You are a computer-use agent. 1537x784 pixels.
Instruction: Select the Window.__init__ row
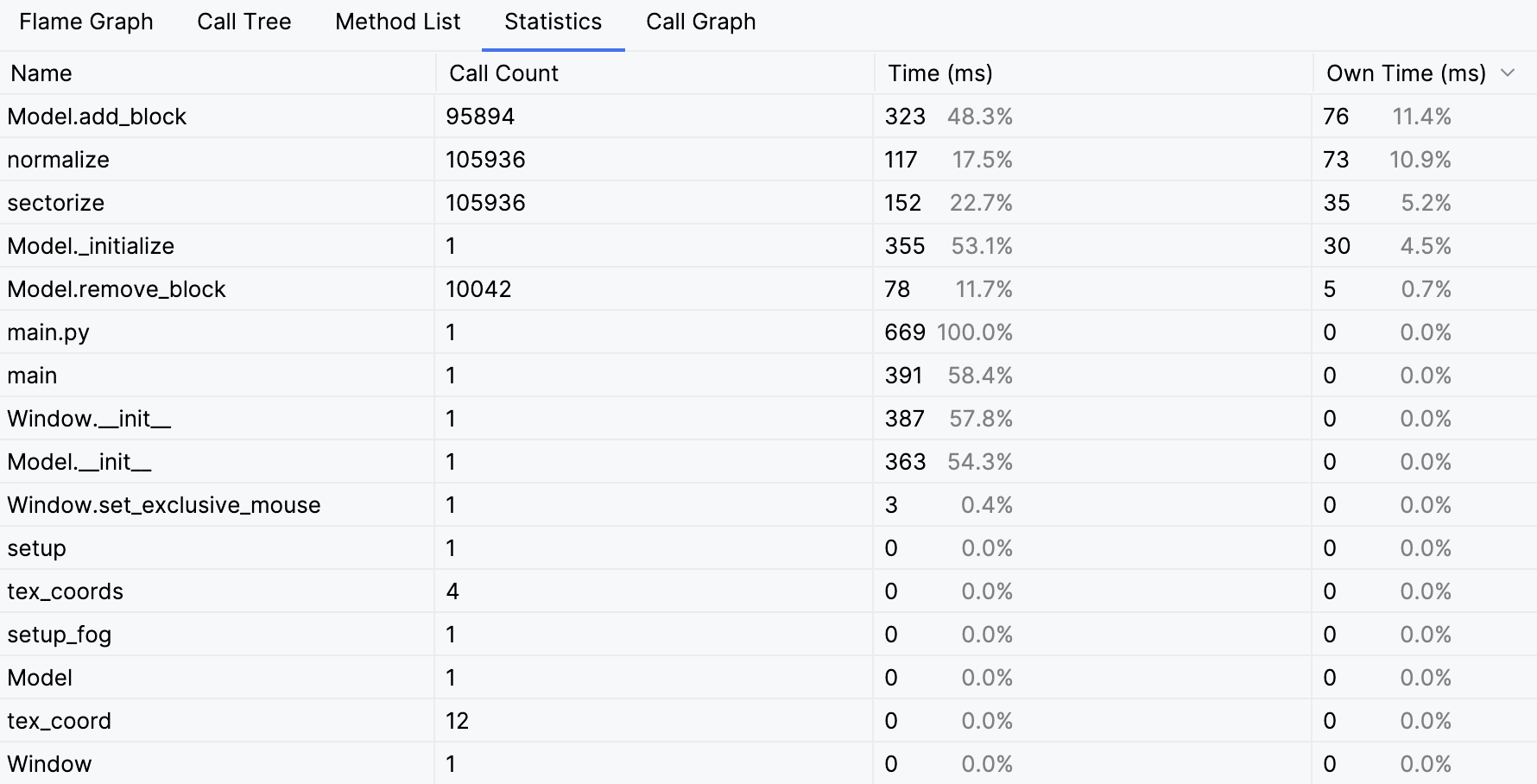coord(89,418)
